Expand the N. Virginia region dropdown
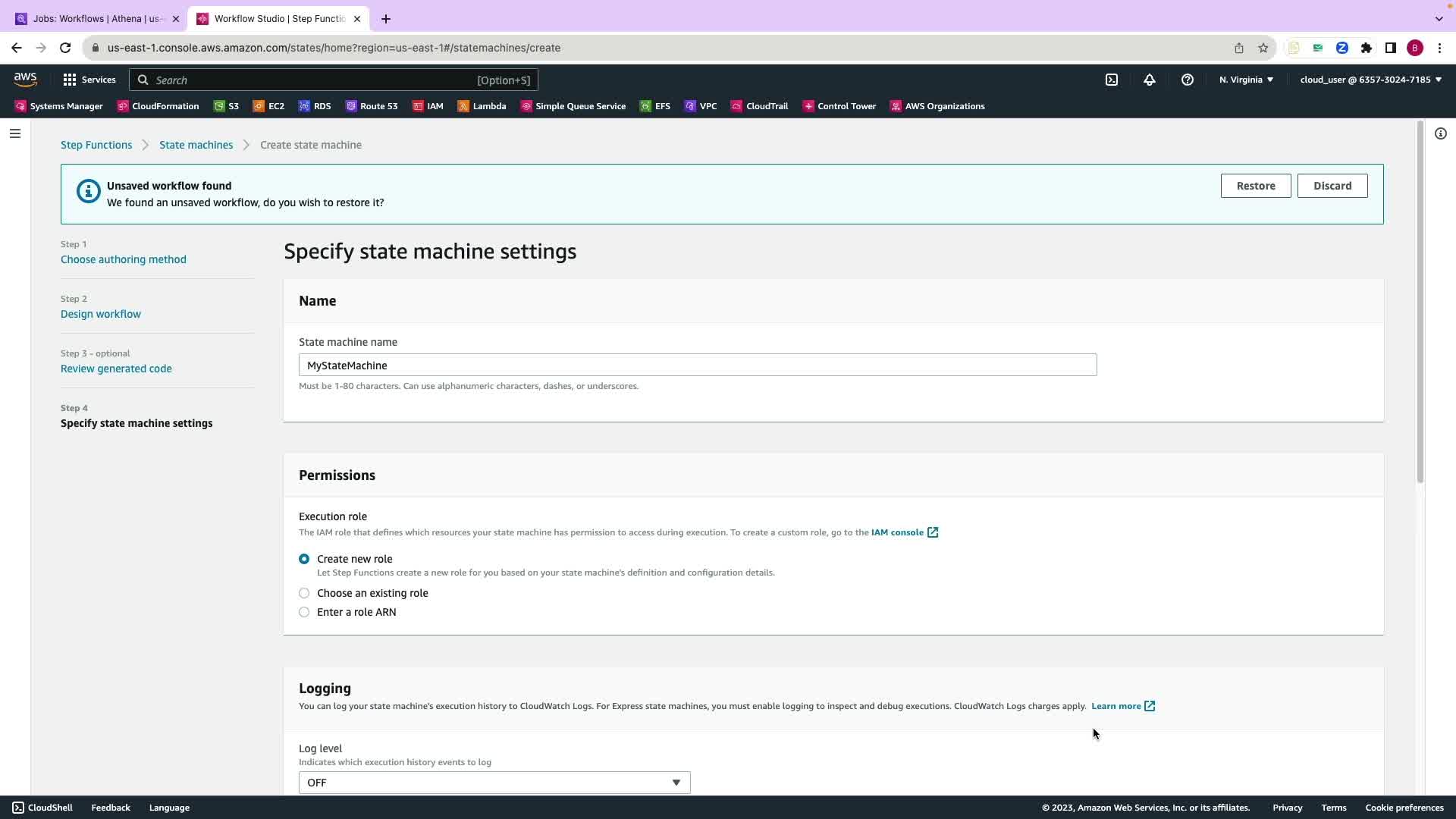 [x=1246, y=80]
